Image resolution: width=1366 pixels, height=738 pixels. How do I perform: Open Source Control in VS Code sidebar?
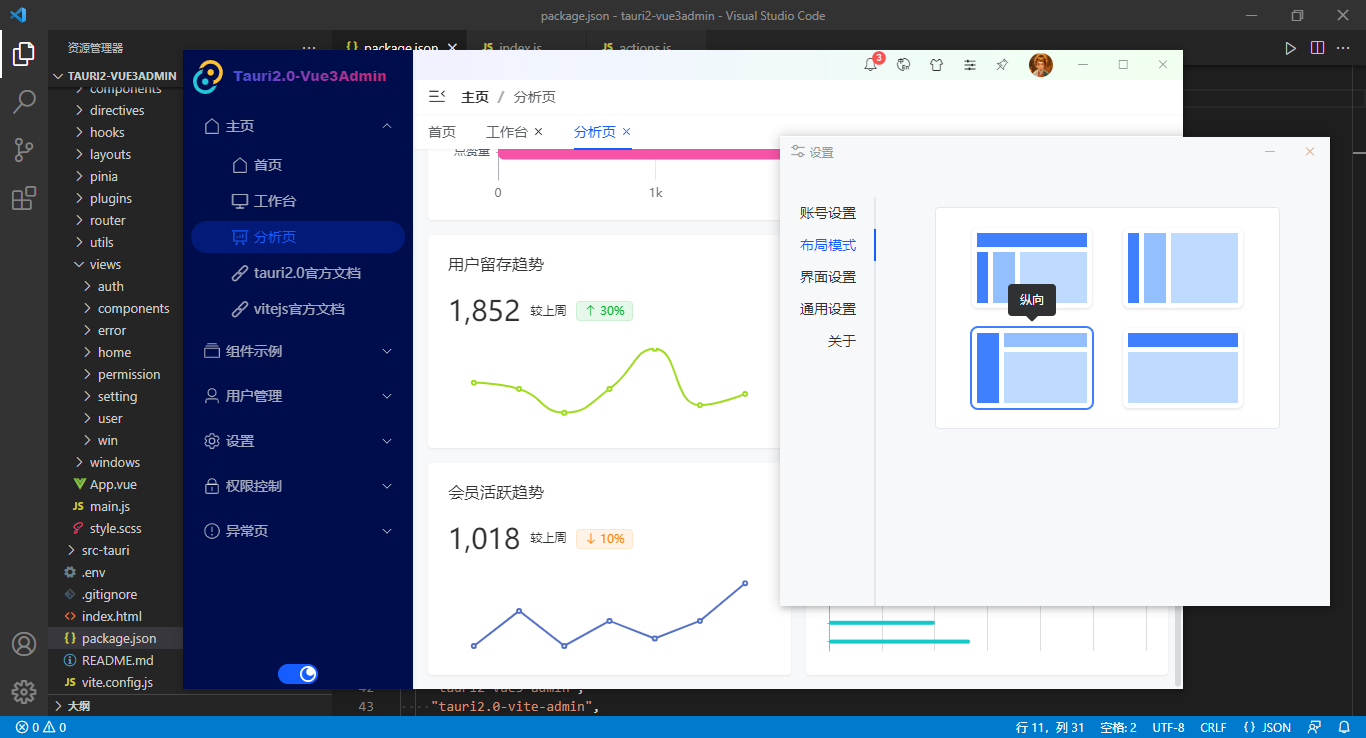click(x=23, y=148)
